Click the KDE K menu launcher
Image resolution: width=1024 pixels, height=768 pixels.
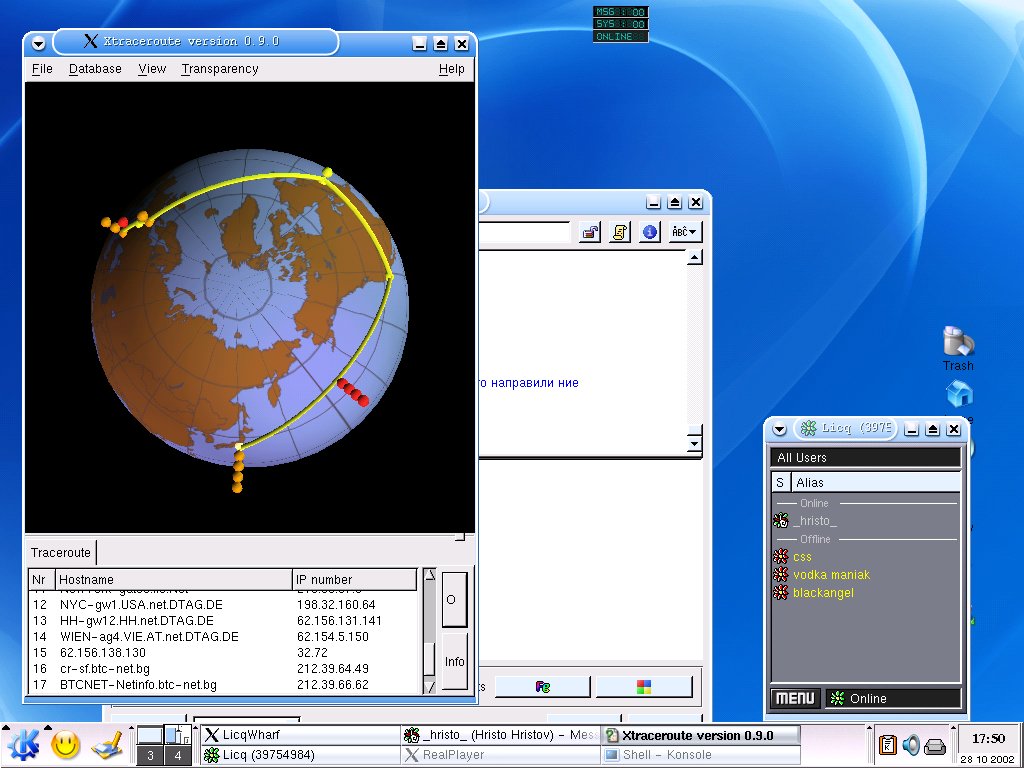(x=23, y=743)
